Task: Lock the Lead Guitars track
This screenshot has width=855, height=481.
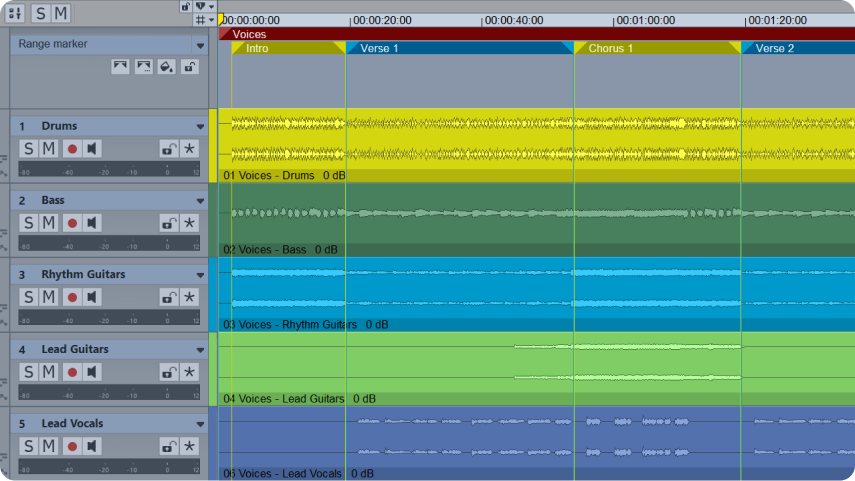Action: (x=169, y=372)
